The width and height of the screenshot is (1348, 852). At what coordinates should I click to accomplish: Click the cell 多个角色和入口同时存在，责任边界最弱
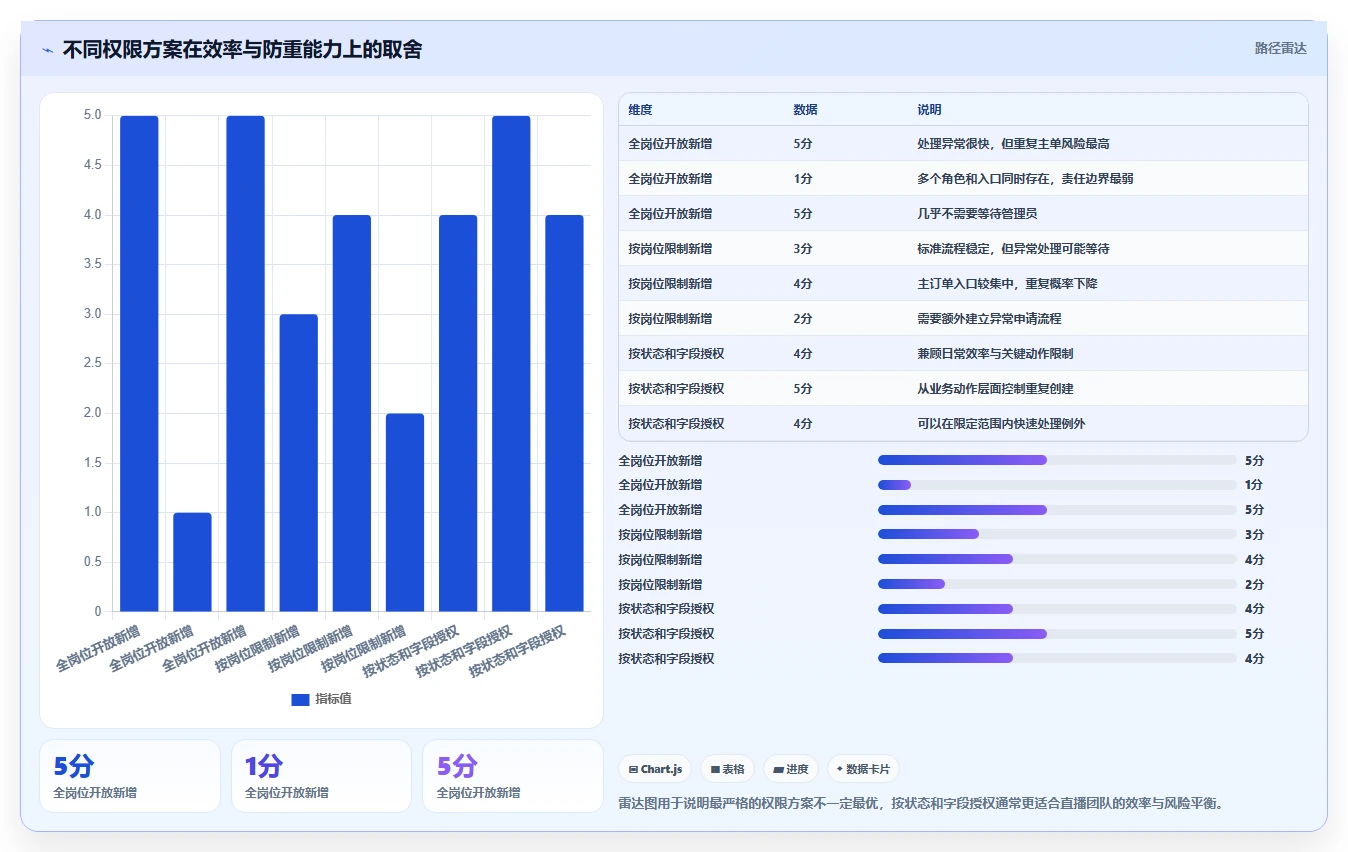pyautogui.click(x=1025, y=179)
